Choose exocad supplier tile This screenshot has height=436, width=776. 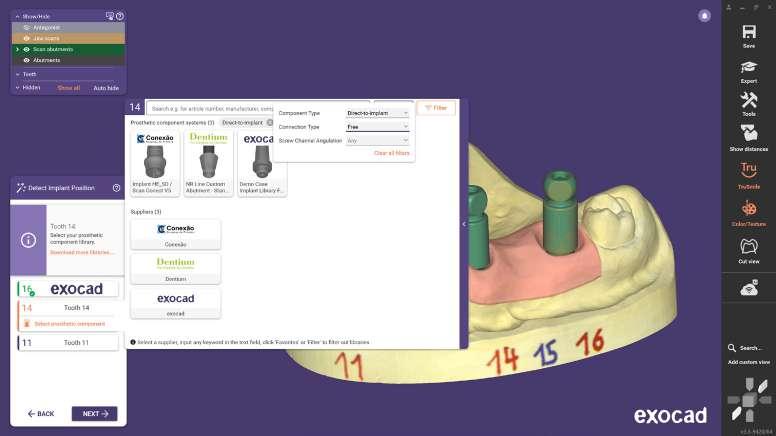[x=176, y=303]
